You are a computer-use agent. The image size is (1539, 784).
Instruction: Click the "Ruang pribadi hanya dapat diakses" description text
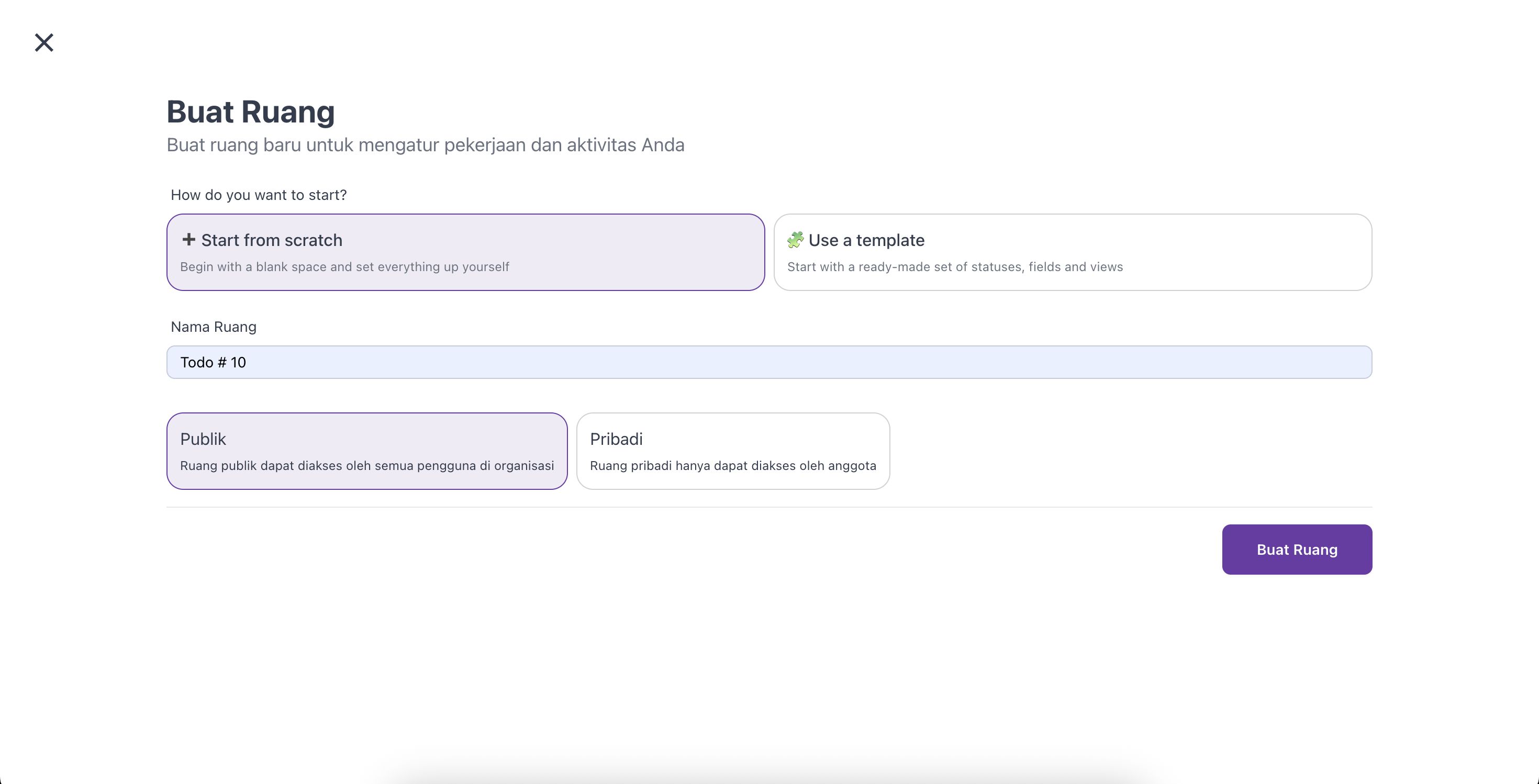733,466
